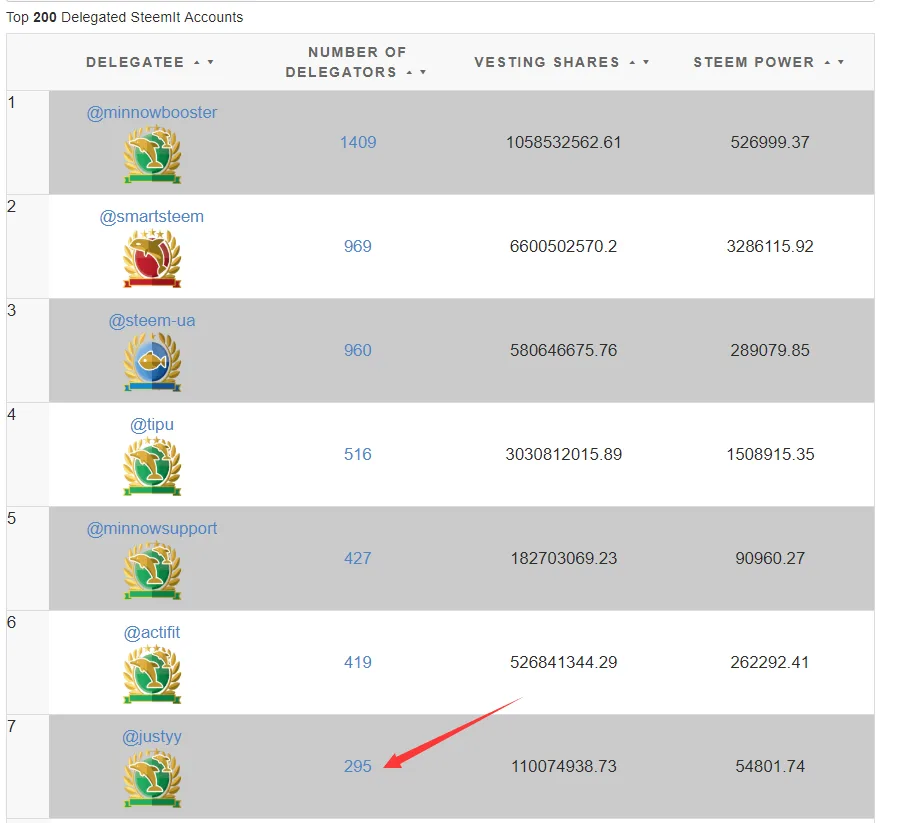Click the STEEM POWER column header
This screenshot has height=823, width=920.
click(x=754, y=62)
